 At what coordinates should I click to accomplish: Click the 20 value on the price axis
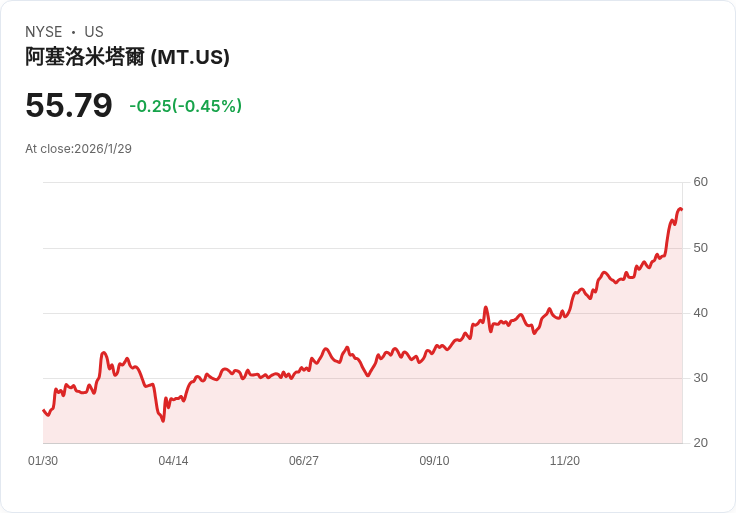(700, 443)
